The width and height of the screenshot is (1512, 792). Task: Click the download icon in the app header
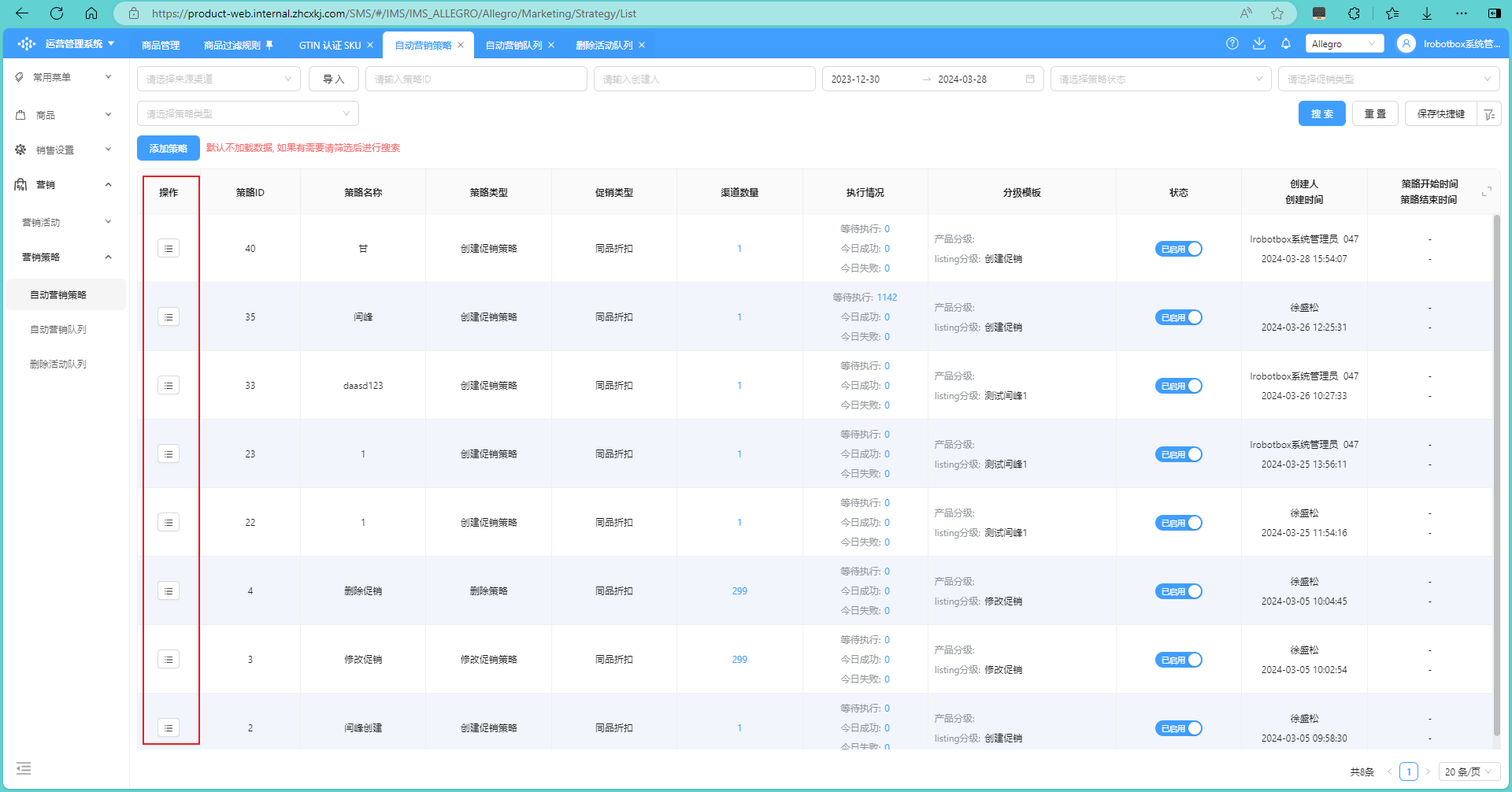[x=1259, y=44]
